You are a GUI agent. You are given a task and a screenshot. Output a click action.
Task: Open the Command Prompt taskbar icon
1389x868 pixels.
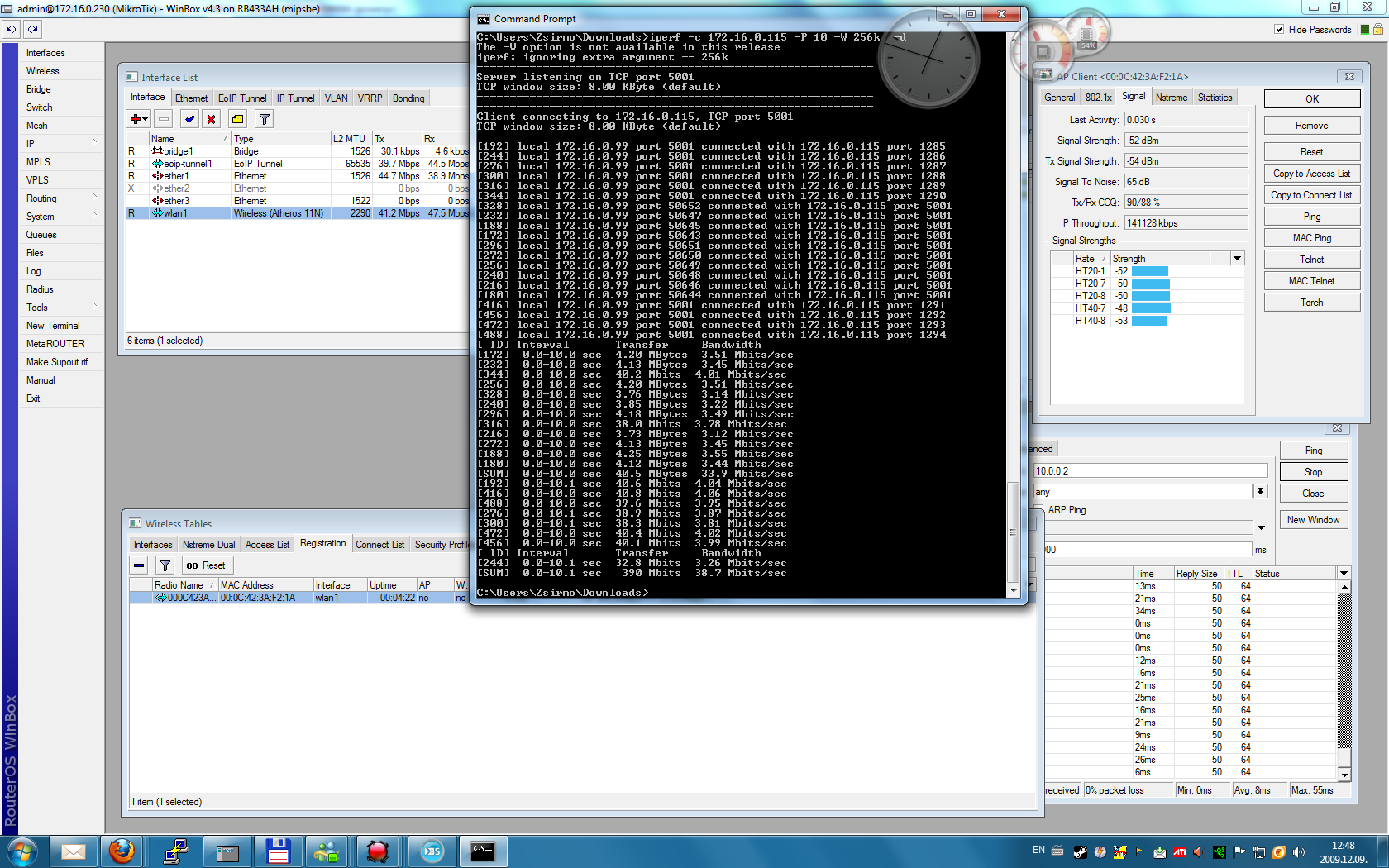[x=482, y=851]
